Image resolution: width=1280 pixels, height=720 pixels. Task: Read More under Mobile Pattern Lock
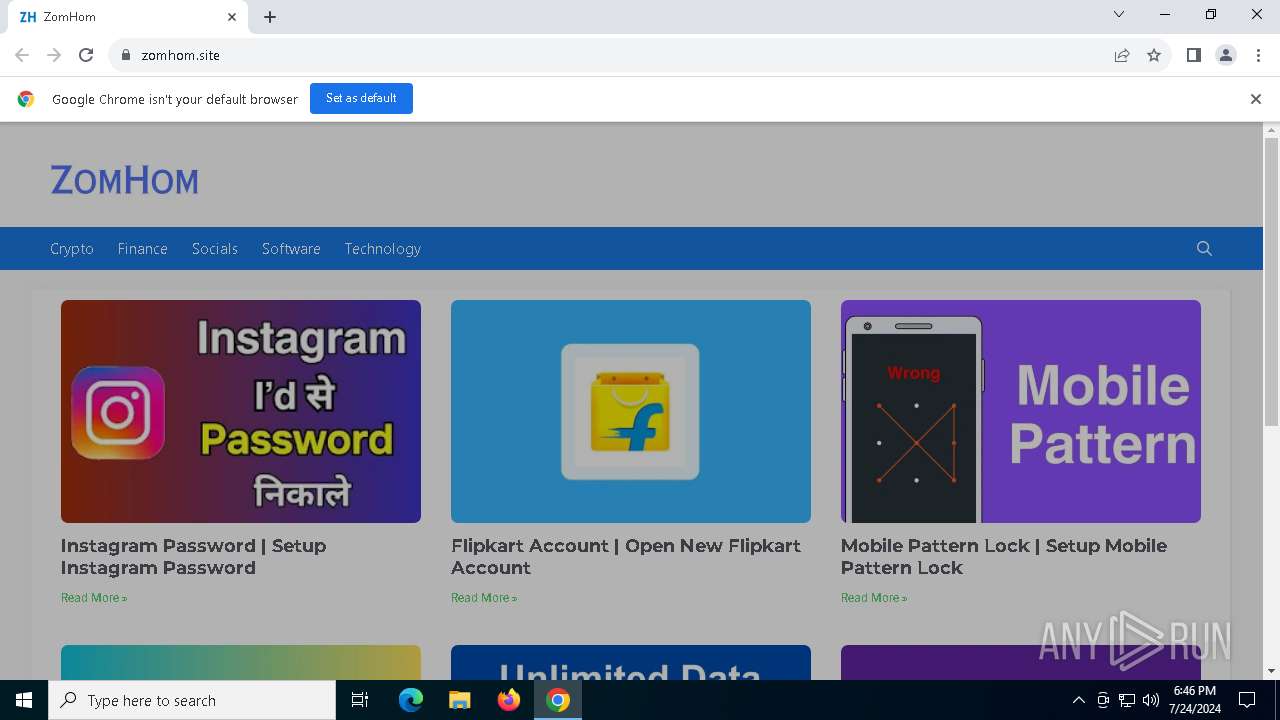pos(874,598)
